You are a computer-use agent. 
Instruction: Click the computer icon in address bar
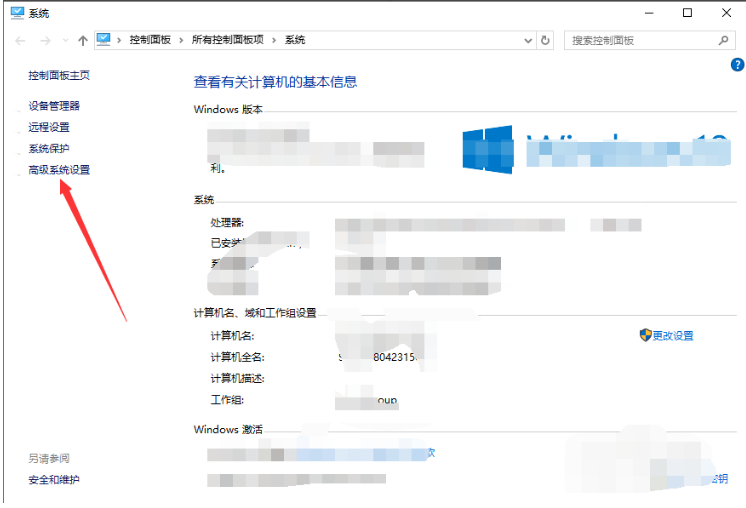(103, 39)
